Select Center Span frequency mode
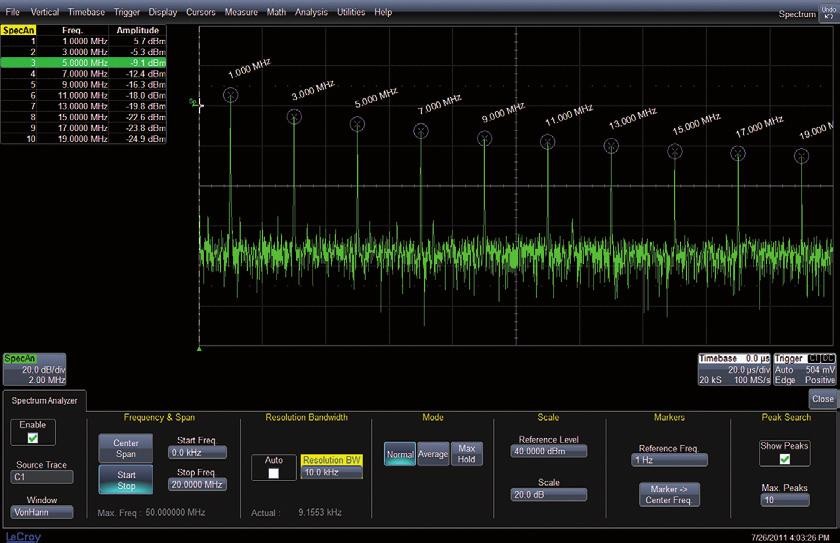 [126, 448]
